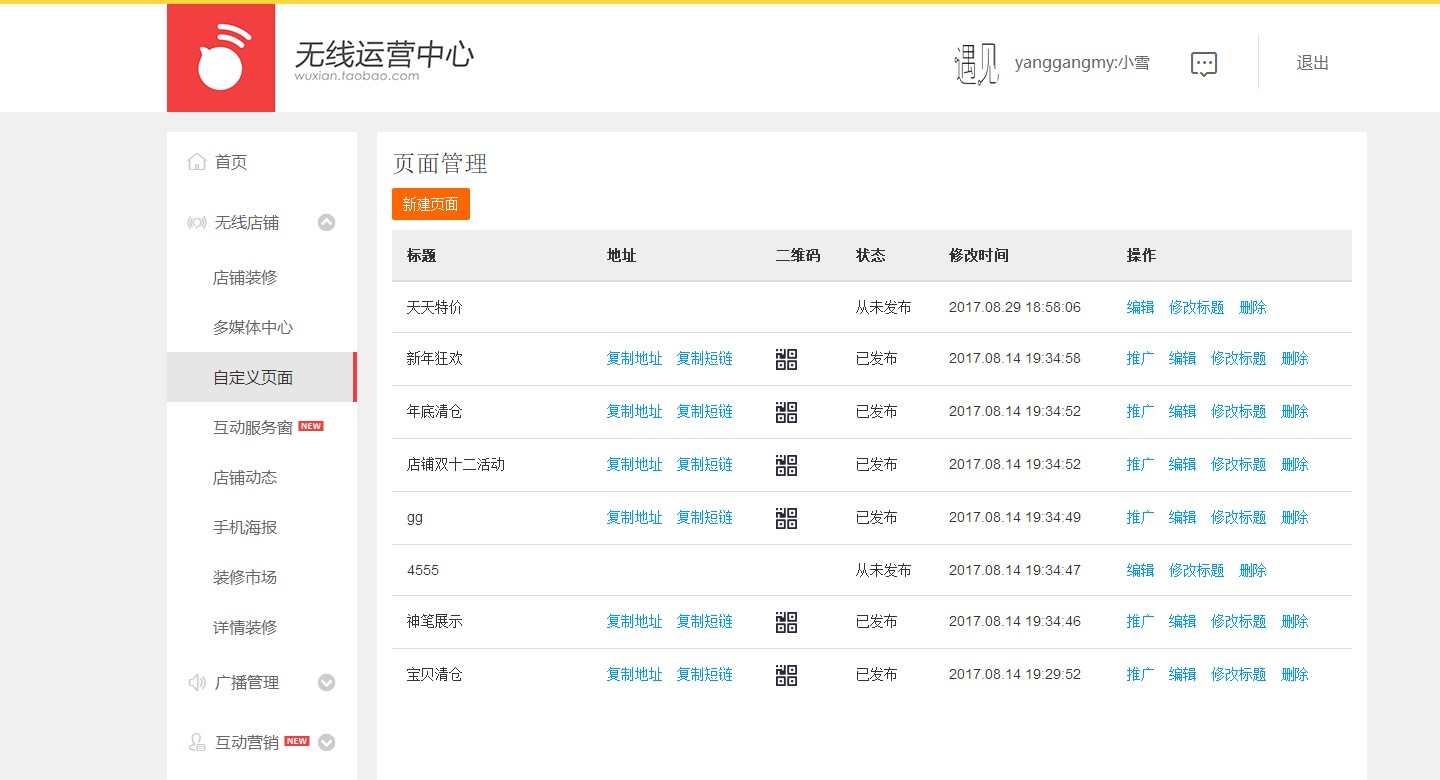Click the QR code icon in gg row
This screenshot has height=780, width=1440.
(x=786, y=518)
